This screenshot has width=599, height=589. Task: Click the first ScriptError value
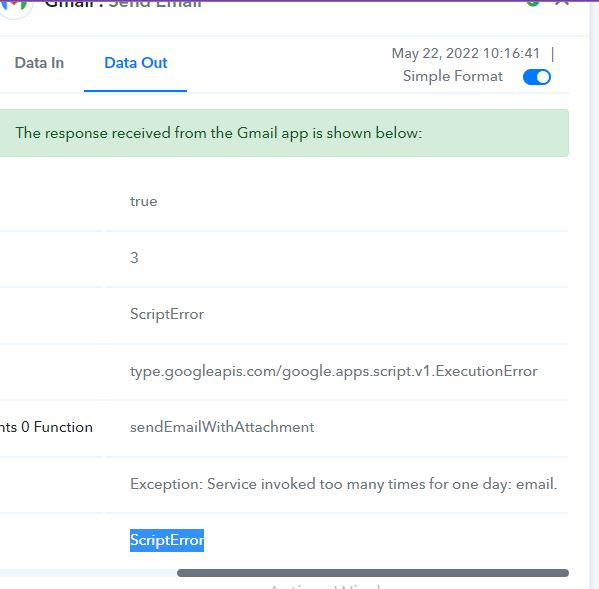167,314
